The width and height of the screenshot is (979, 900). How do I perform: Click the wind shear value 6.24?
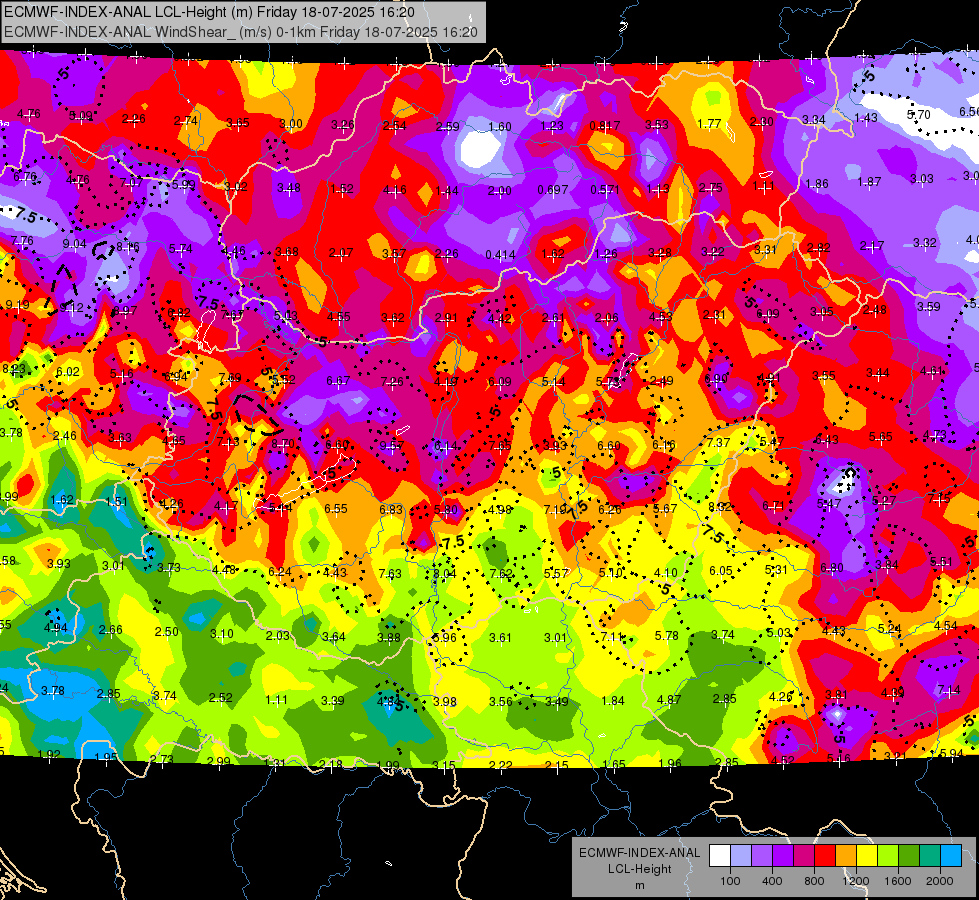click(280, 571)
